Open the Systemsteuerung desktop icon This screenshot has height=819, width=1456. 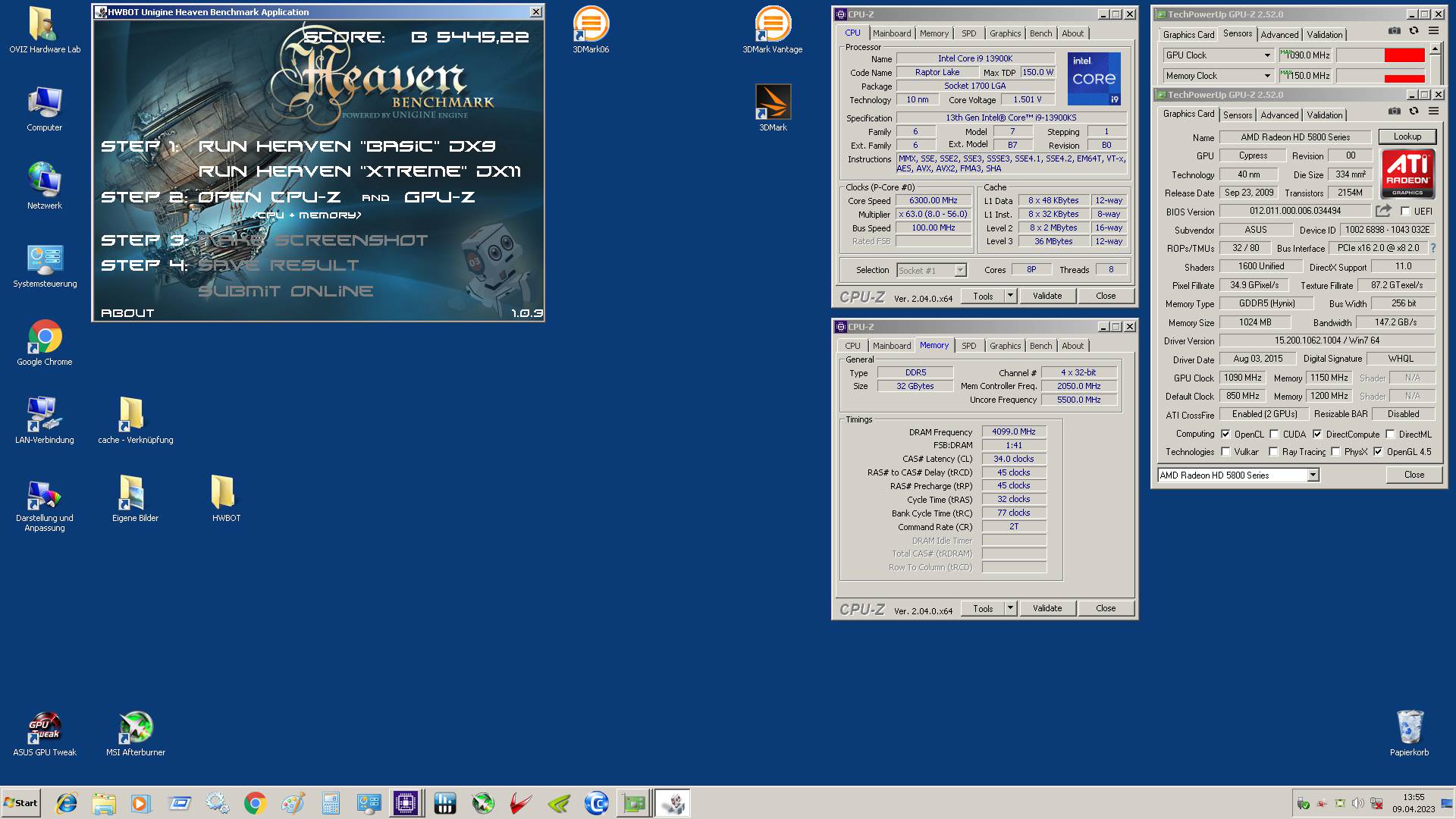(x=45, y=265)
